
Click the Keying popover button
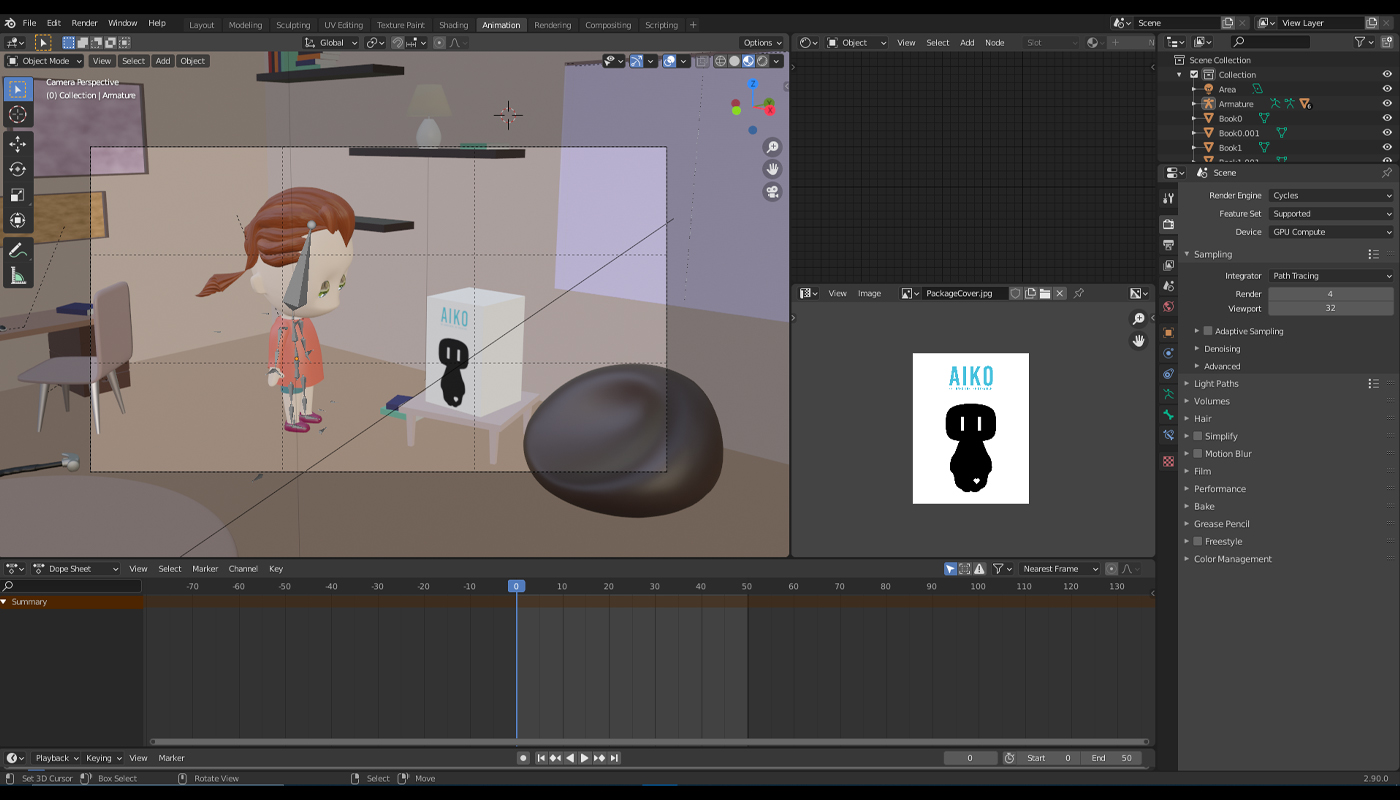tap(103, 758)
